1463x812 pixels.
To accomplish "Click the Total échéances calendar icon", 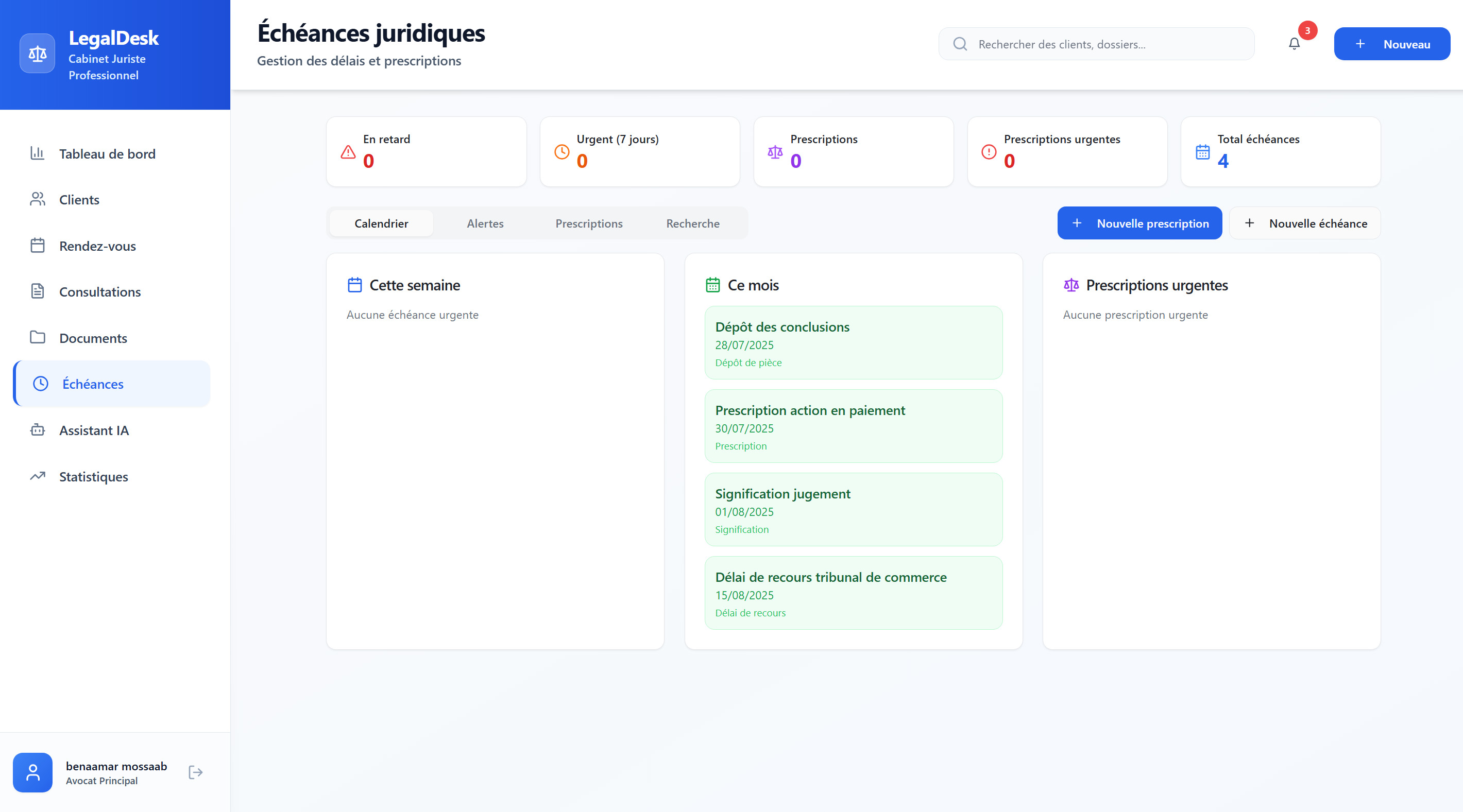I will click(x=1202, y=152).
